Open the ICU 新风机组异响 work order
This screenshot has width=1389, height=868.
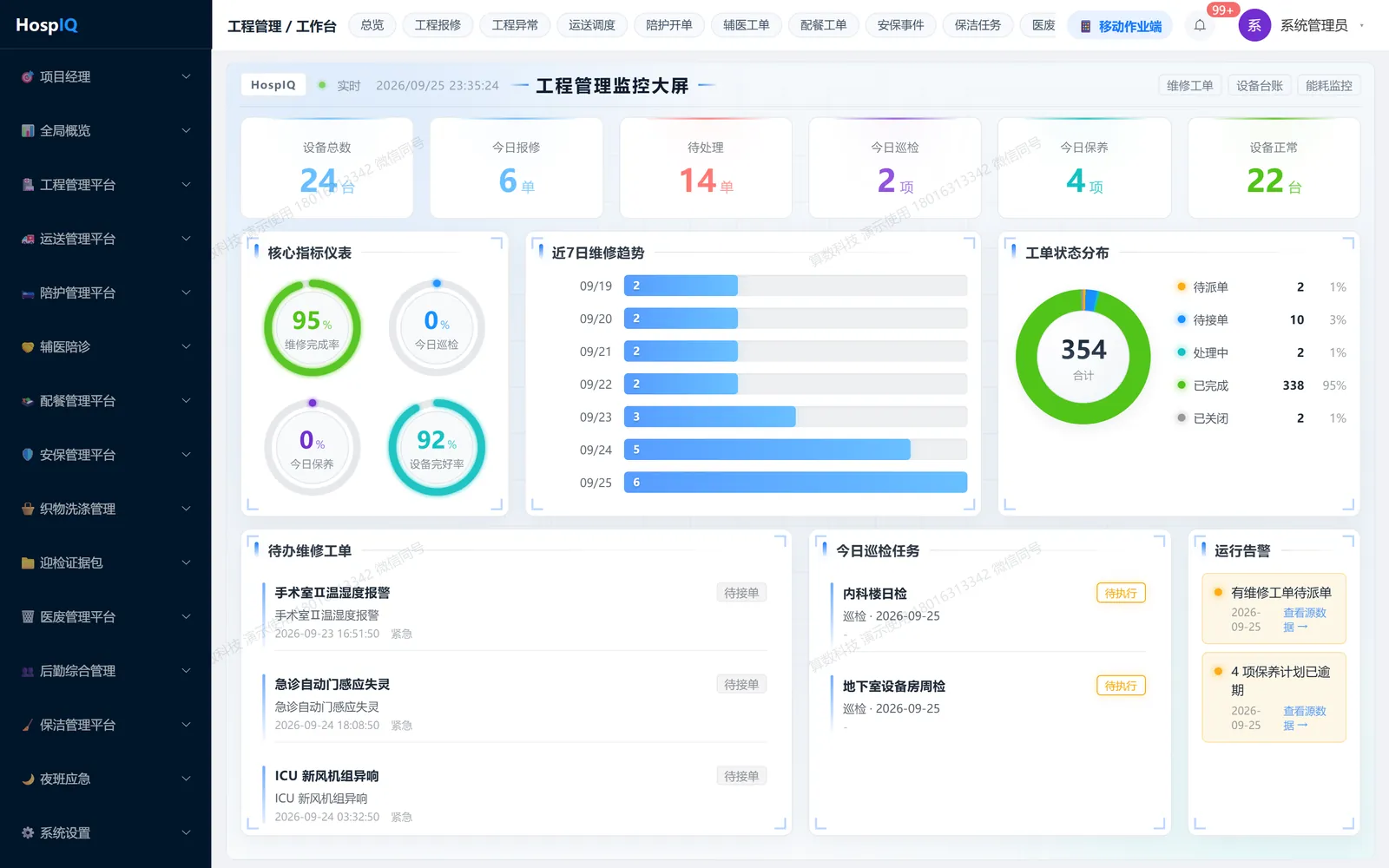pyautogui.click(x=515, y=796)
